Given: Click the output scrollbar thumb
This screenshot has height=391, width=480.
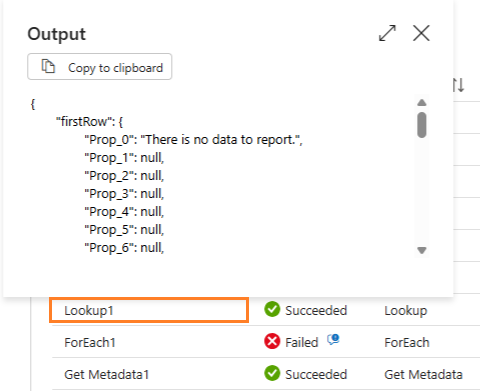Looking at the screenshot, I should [422, 125].
